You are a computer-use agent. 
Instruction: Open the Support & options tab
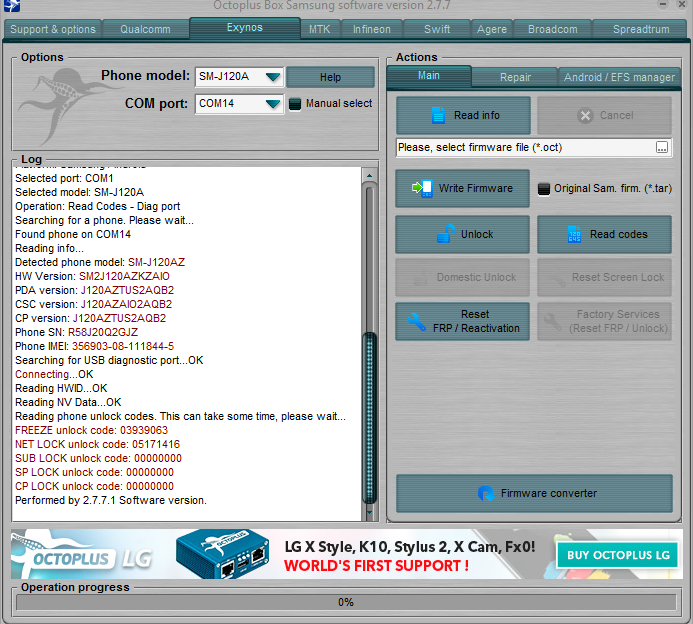53,29
